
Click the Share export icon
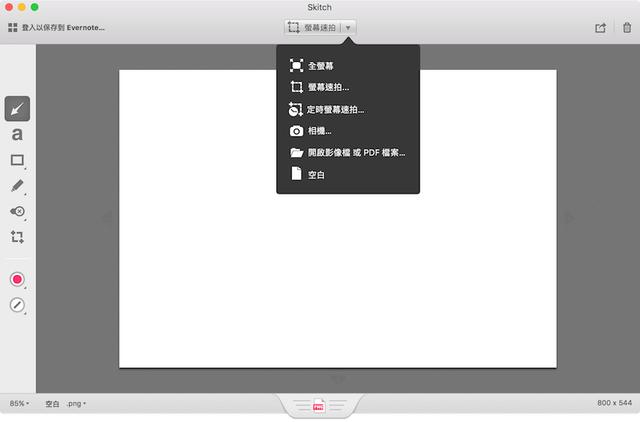point(600,28)
